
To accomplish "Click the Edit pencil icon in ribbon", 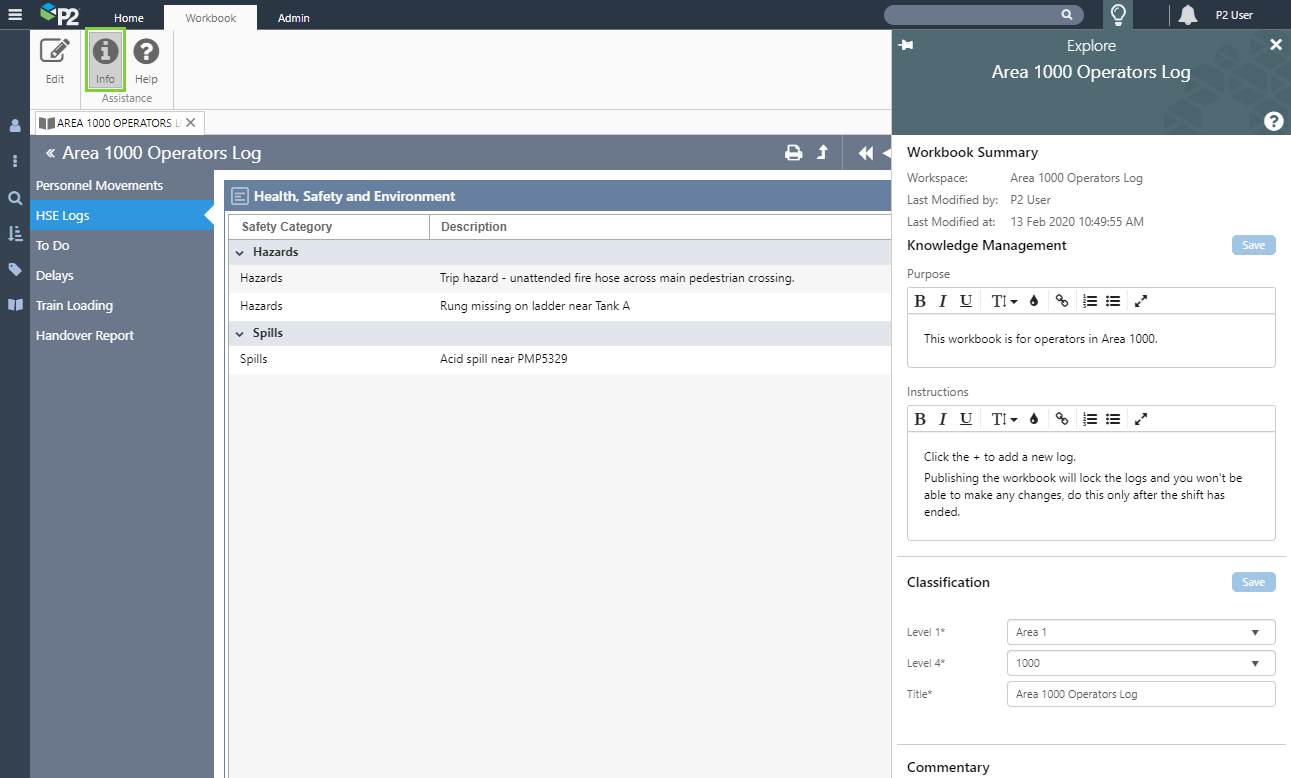I will (55, 52).
